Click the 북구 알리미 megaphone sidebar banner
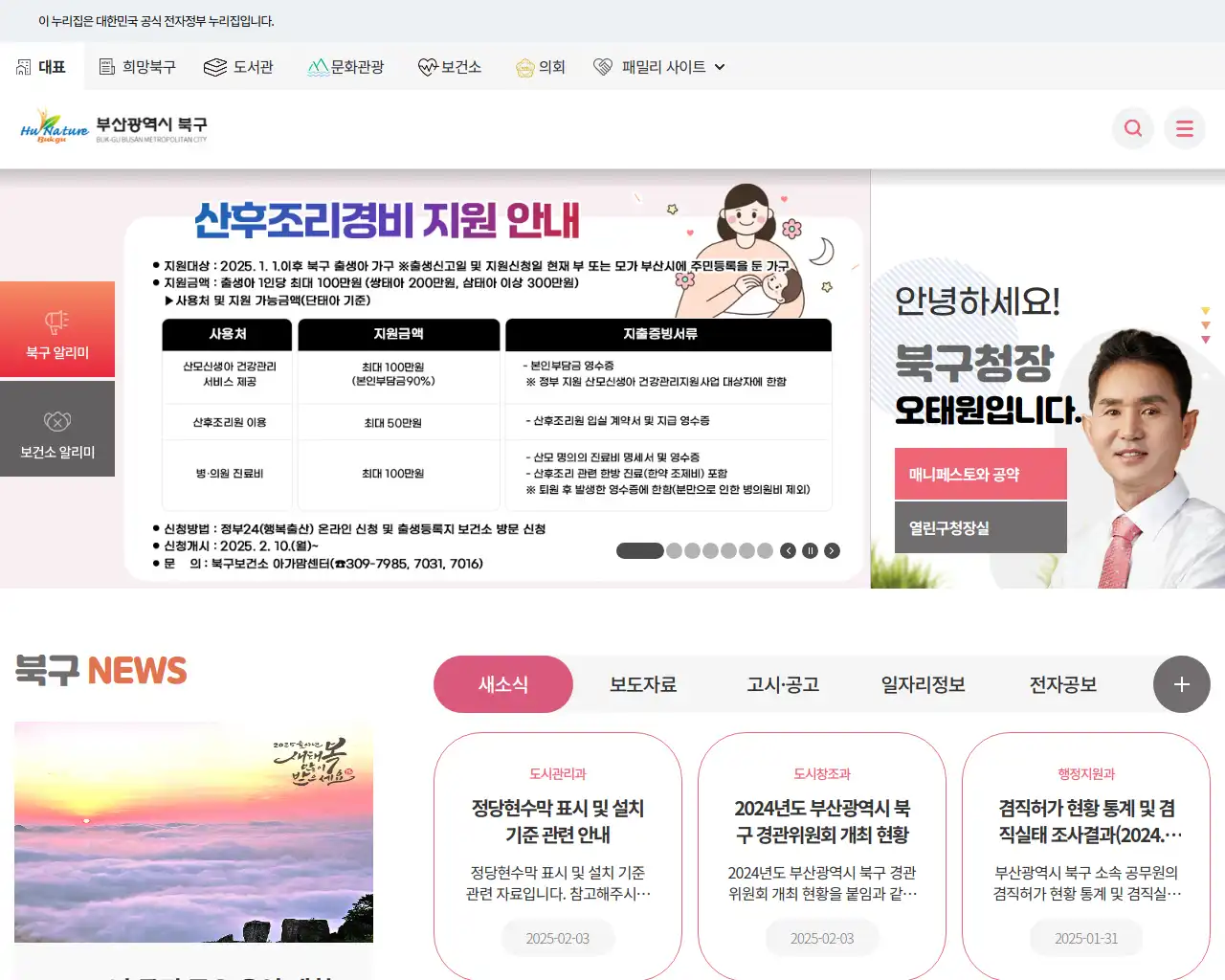Image resolution: width=1225 pixels, height=980 pixels. [x=57, y=329]
